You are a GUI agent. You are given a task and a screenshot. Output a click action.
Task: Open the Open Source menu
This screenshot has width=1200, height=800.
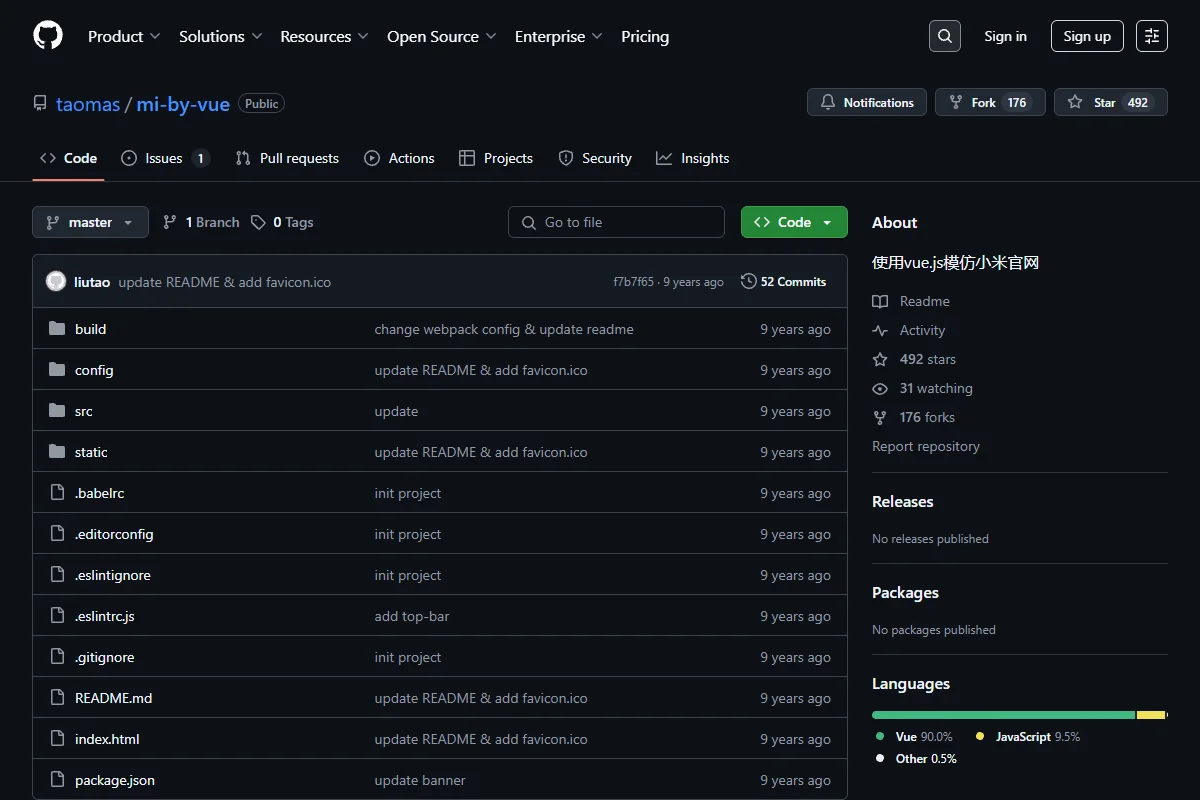[x=442, y=36]
